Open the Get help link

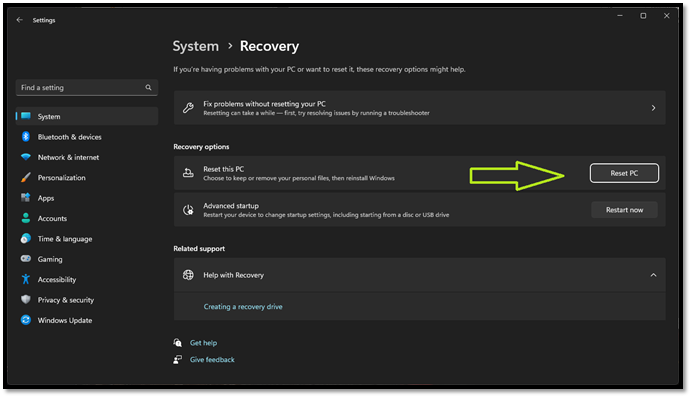point(203,342)
